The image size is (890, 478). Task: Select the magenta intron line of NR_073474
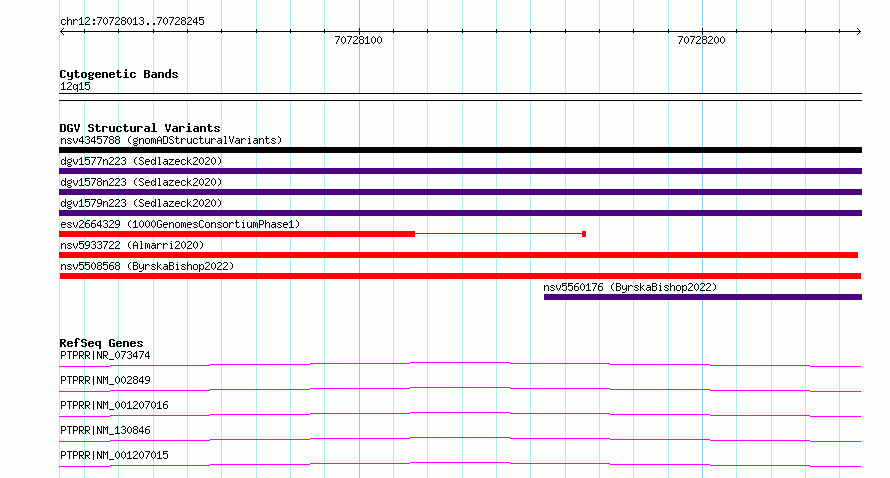point(460,362)
